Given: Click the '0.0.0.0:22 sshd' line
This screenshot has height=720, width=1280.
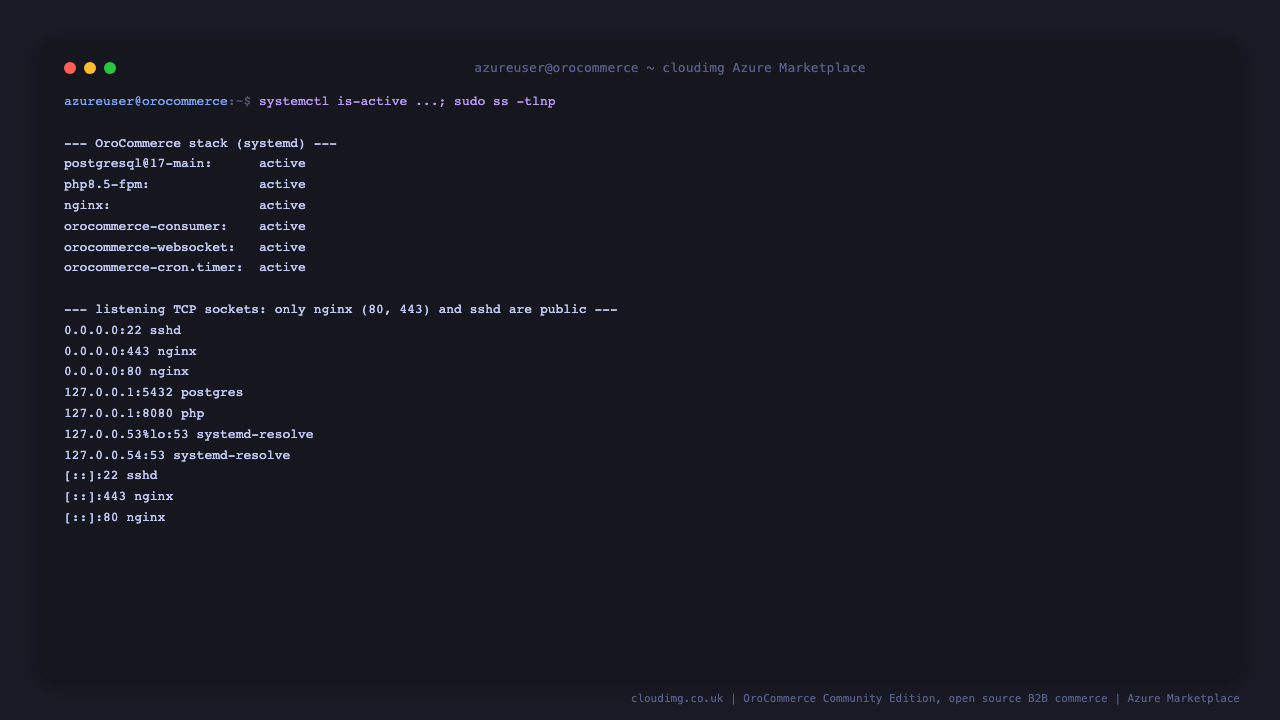Looking at the screenshot, I should tap(122, 330).
